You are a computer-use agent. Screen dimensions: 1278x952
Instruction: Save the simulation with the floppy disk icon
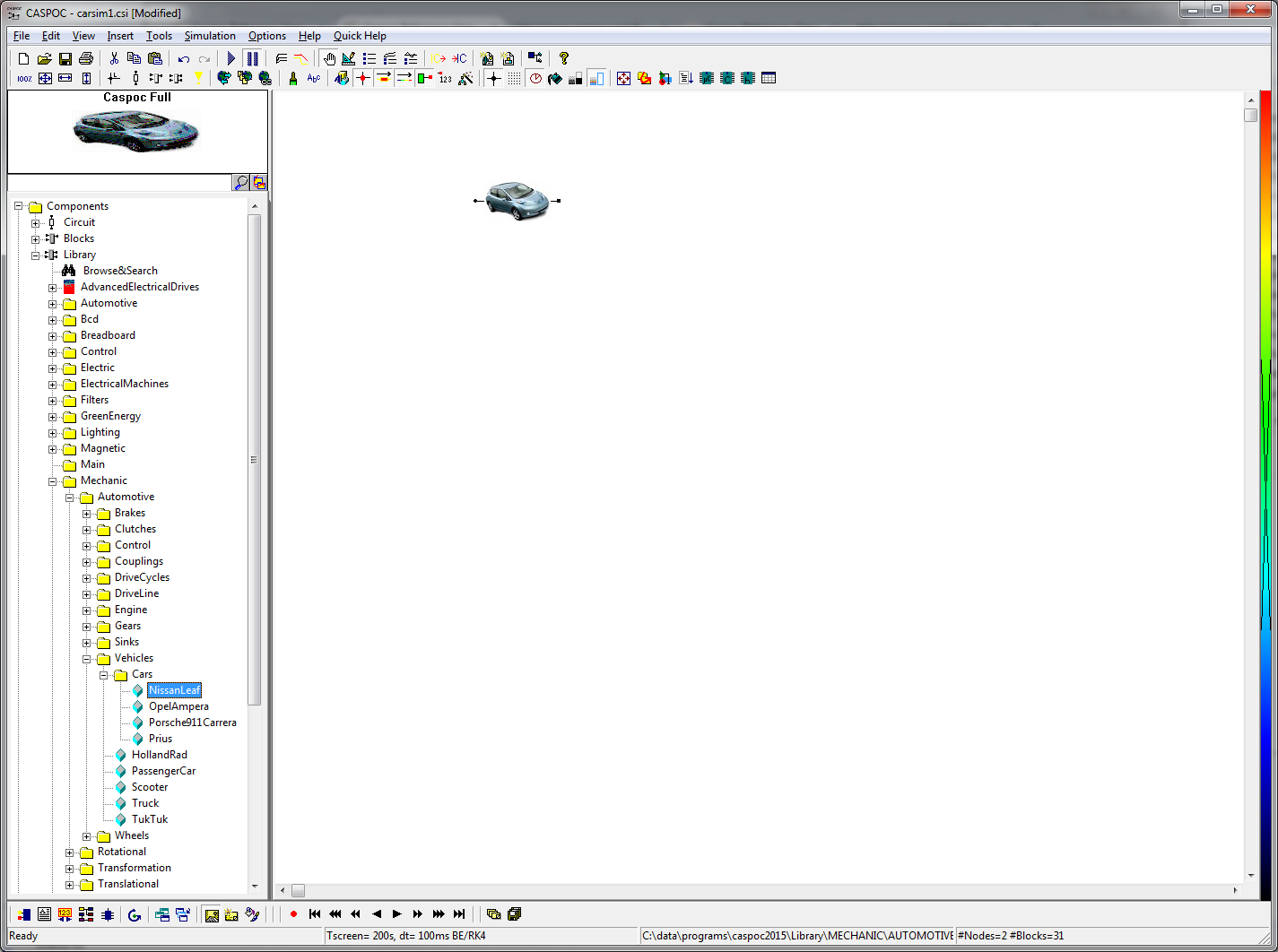tap(65, 58)
